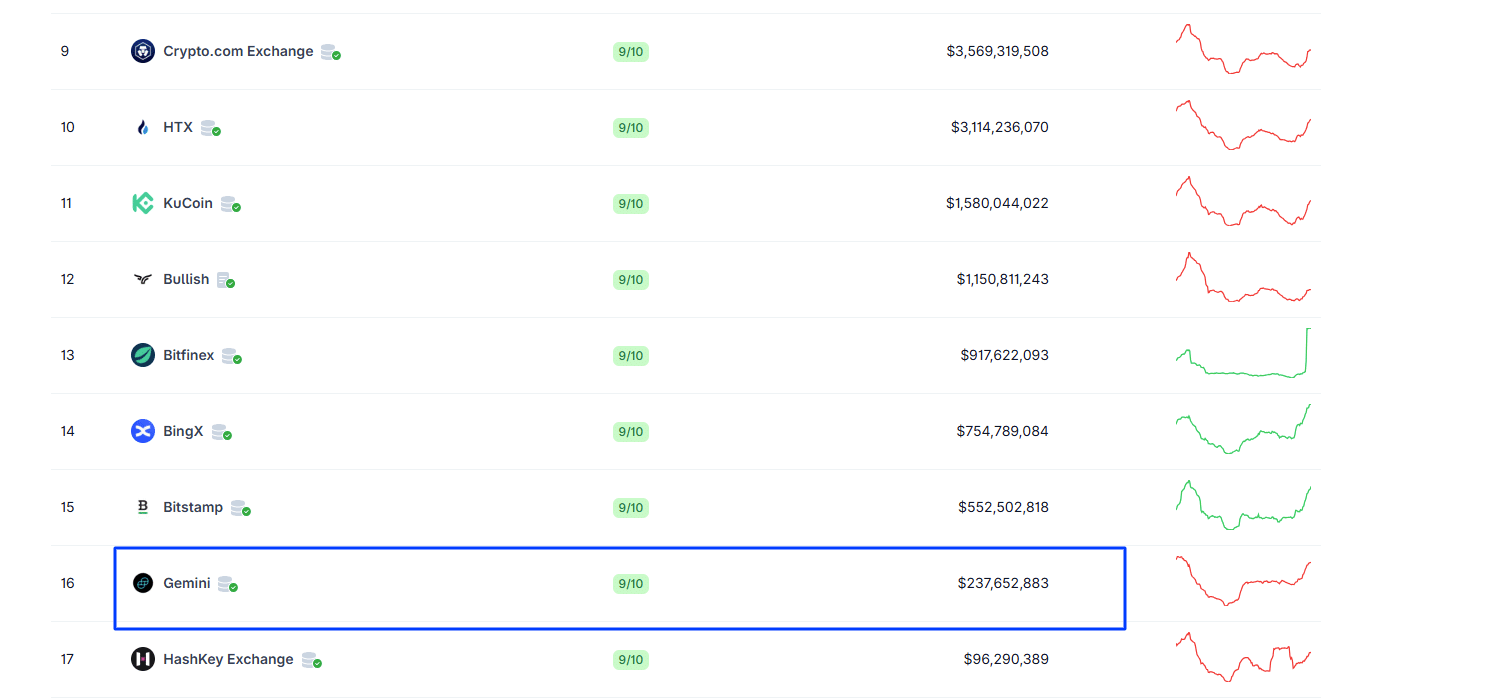
Task: Click the 9/10 trust score for Crypto.com Exchange
Action: (631, 51)
